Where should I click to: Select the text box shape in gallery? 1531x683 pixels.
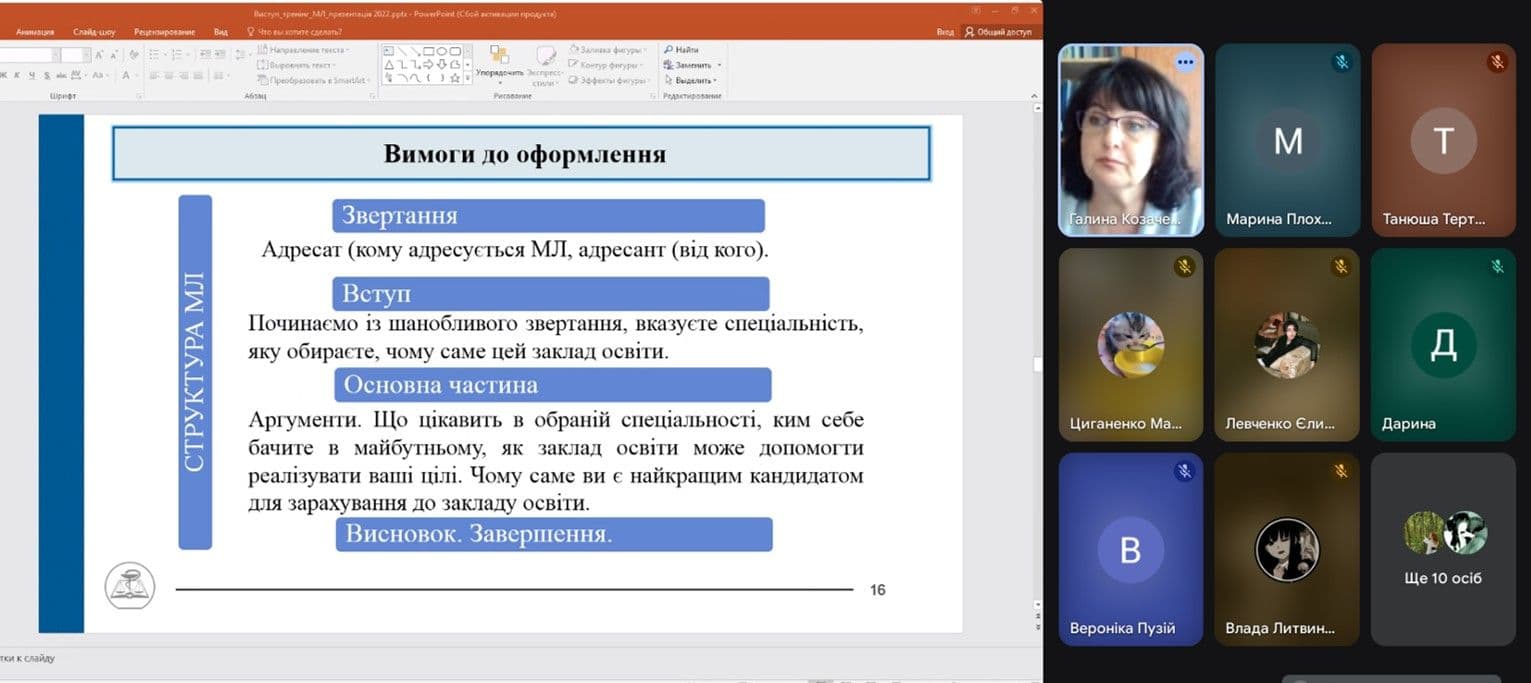[x=389, y=51]
